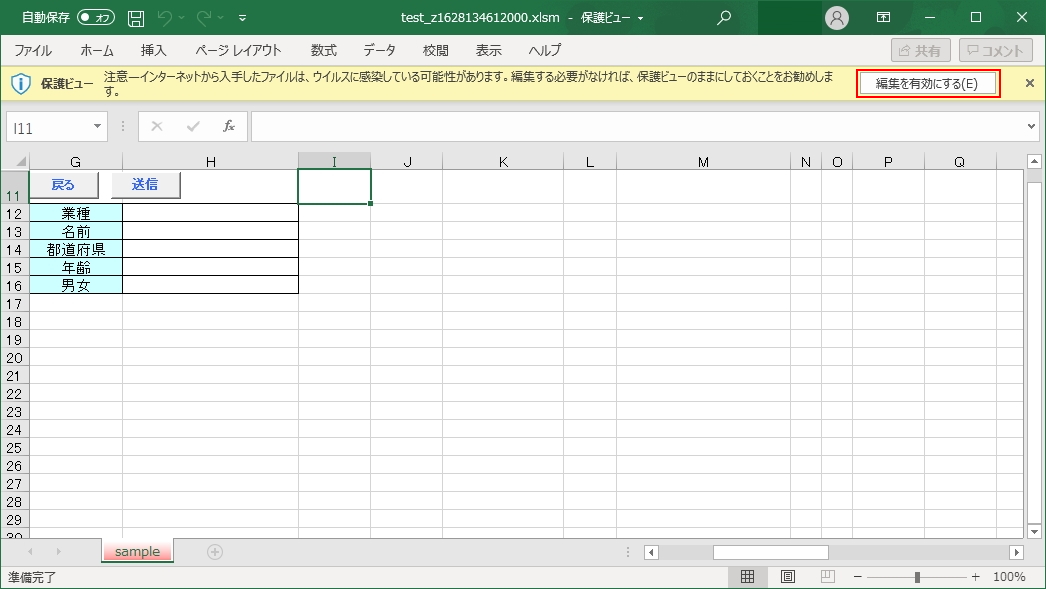The height and width of the screenshot is (589, 1046).
Task: Click the protected view shield icon
Action: 21,83
